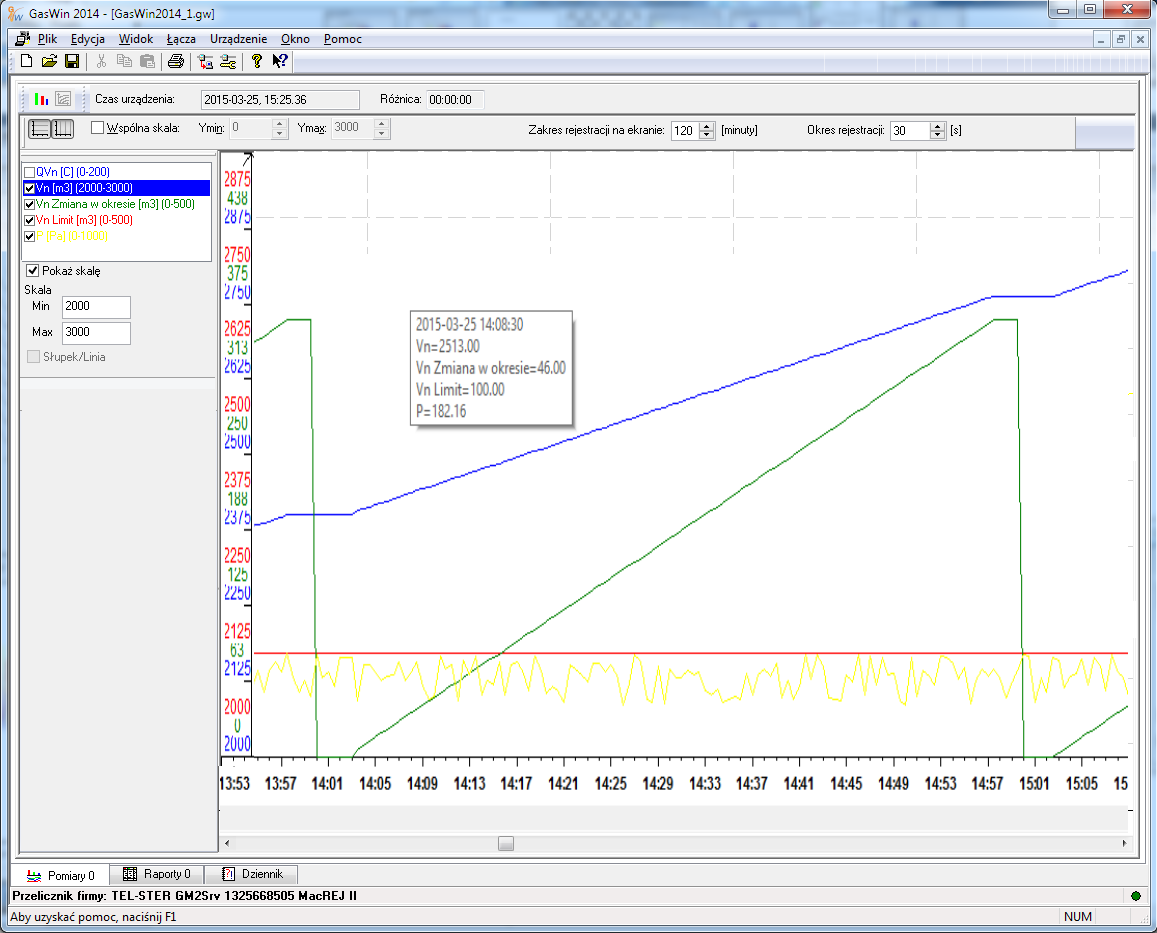Open the Plik menu
This screenshot has height=933, width=1157.
47,39
